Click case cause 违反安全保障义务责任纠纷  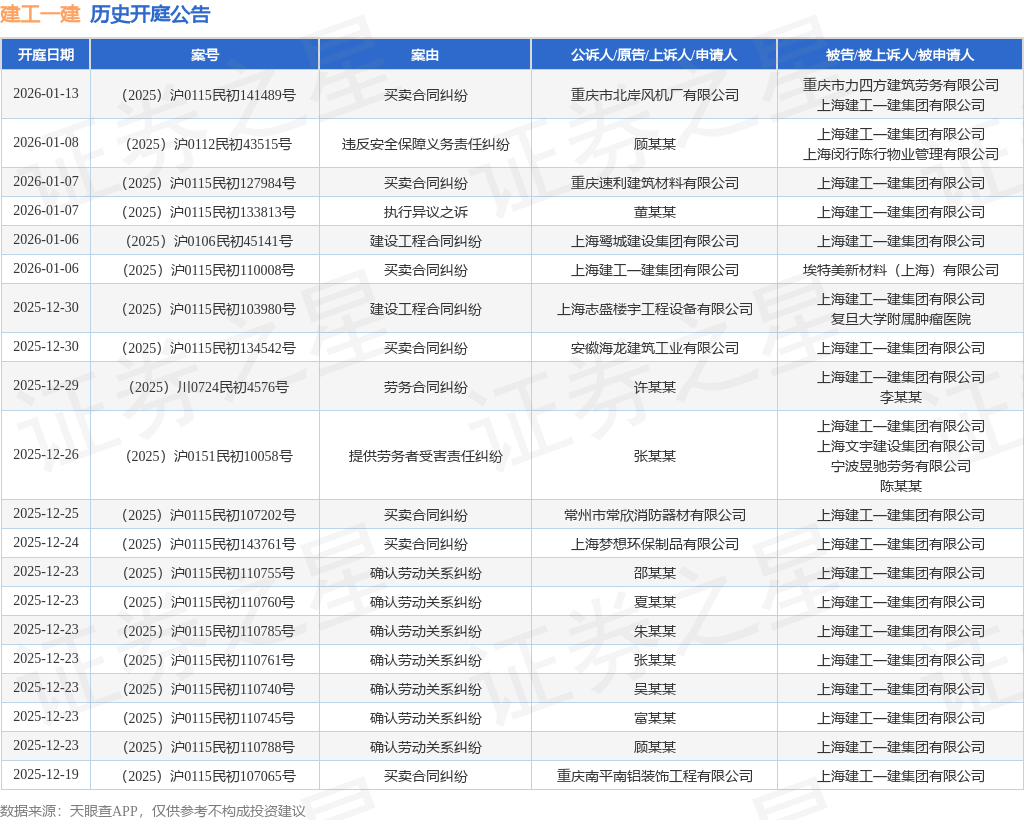(x=425, y=144)
